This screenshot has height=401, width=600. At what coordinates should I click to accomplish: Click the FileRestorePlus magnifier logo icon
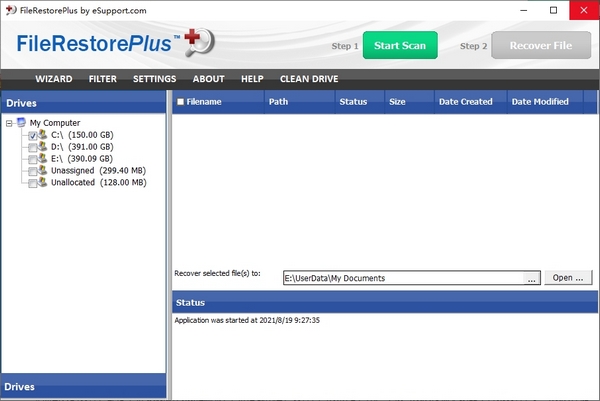point(199,42)
